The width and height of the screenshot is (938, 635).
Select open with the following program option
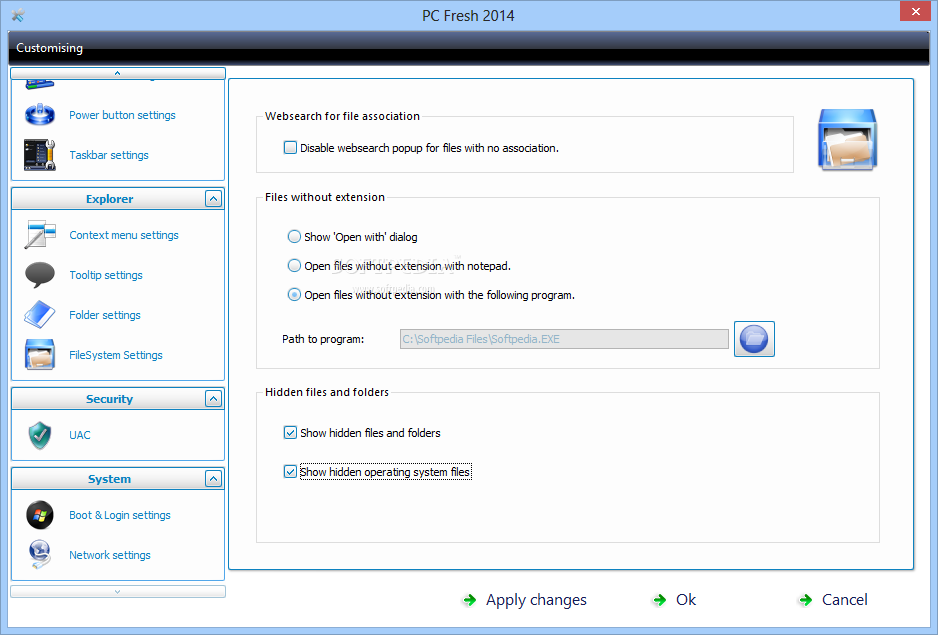294,294
